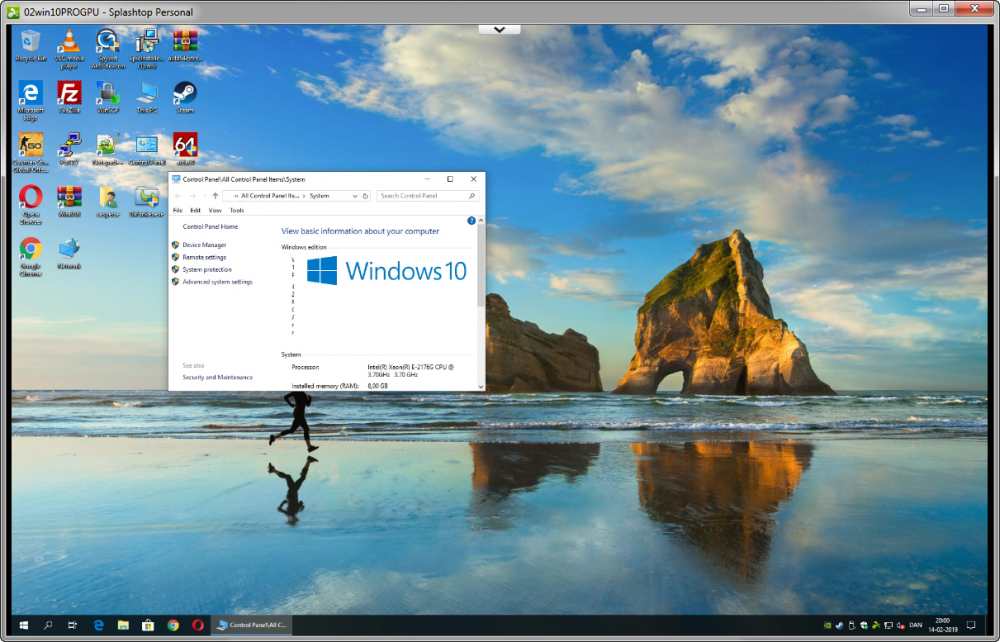The image size is (1000, 642).
Task: Click the Search Control Panel field
Action: pos(427,196)
